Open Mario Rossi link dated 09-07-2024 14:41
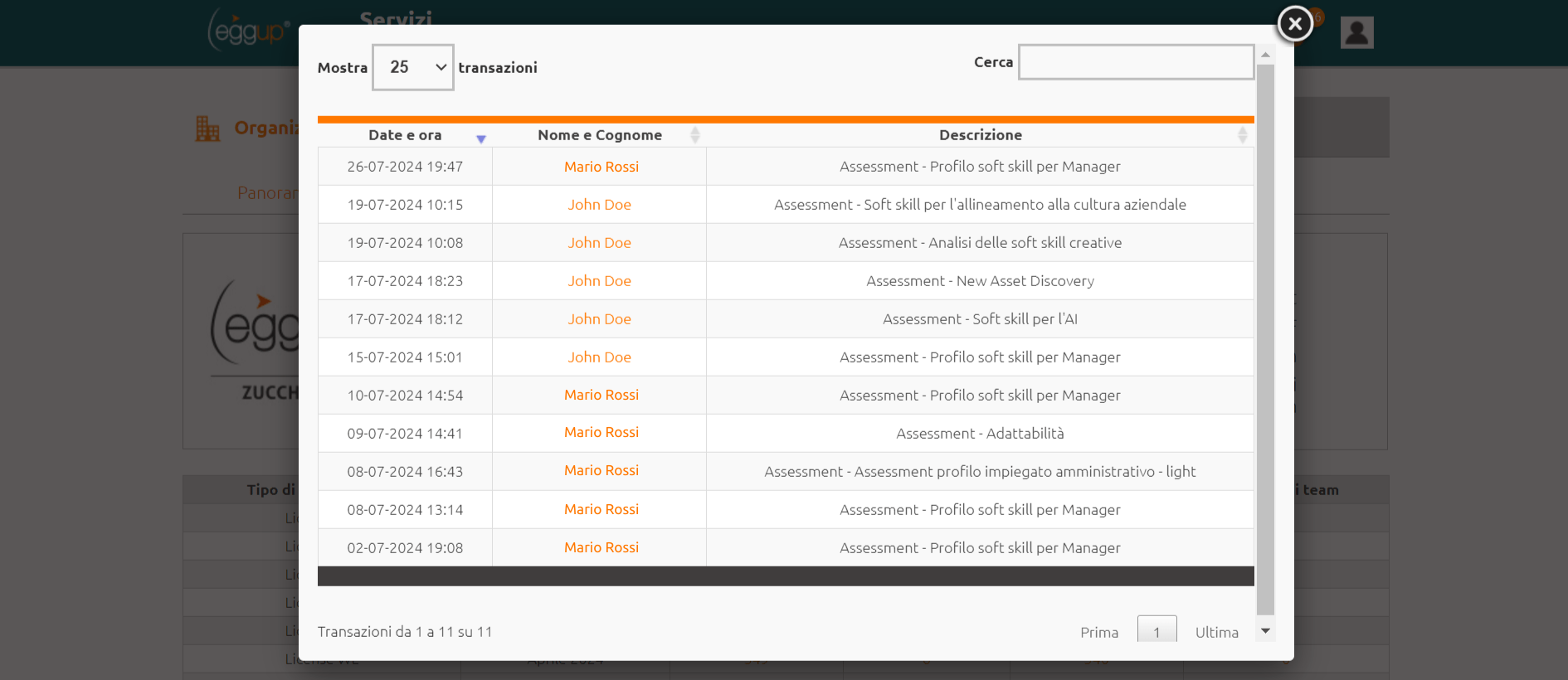1568x680 pixels. pos(601,432)
